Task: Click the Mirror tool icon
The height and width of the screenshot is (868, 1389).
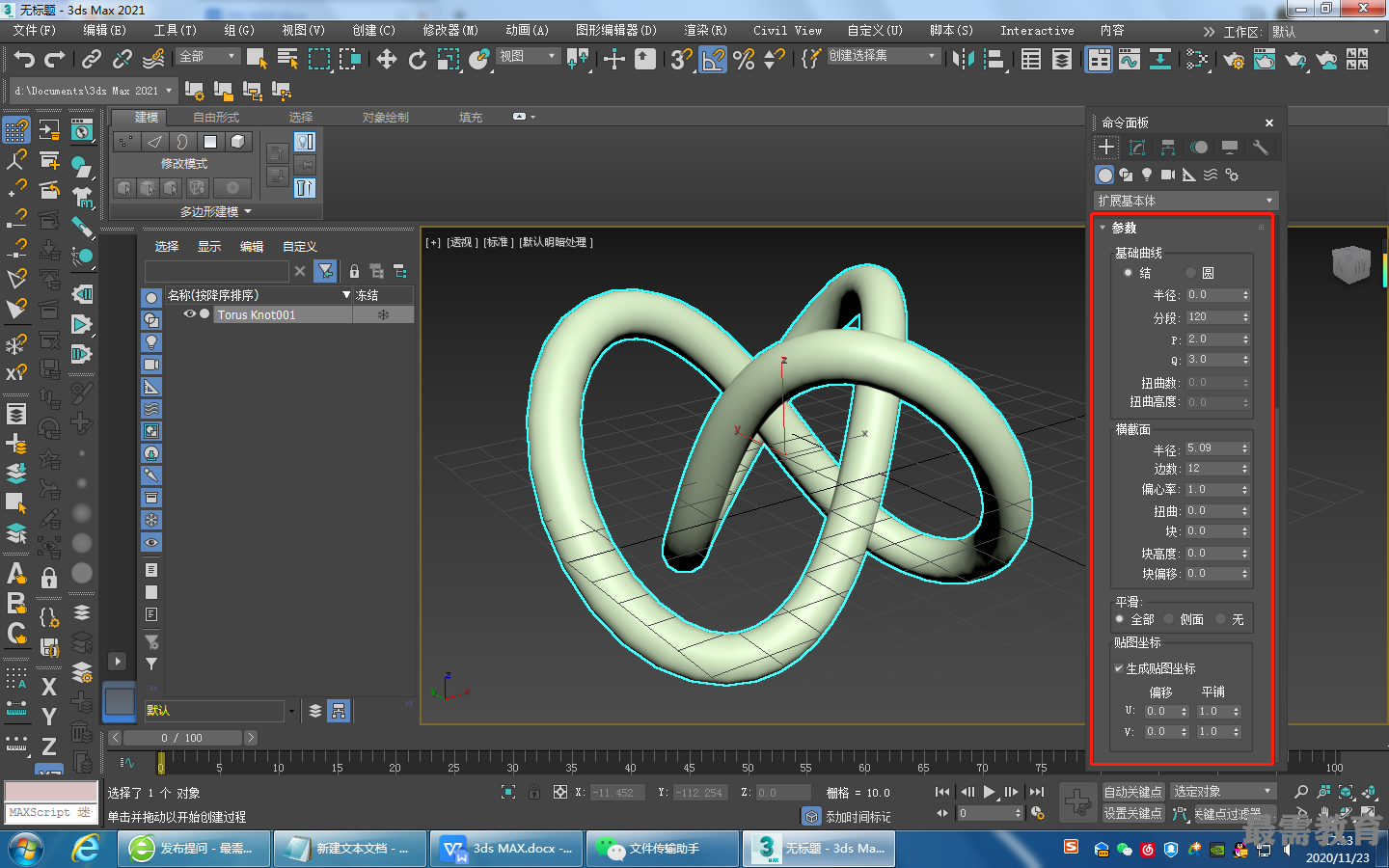Action: 963,60
